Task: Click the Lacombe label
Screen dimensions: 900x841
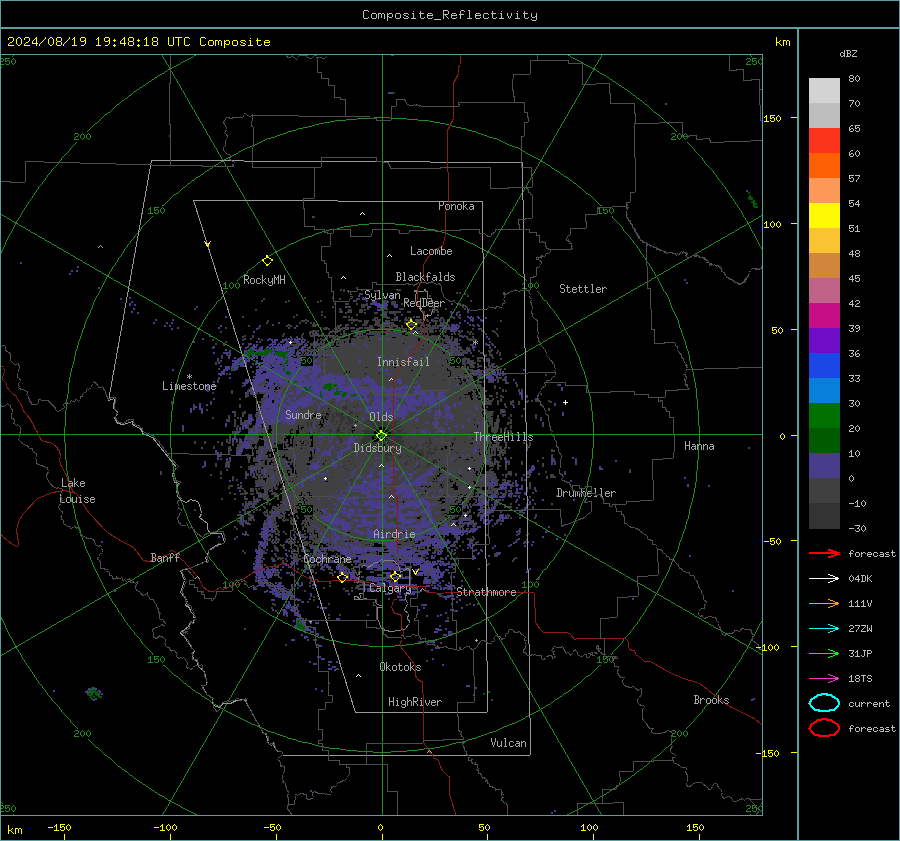Action: 431,251
